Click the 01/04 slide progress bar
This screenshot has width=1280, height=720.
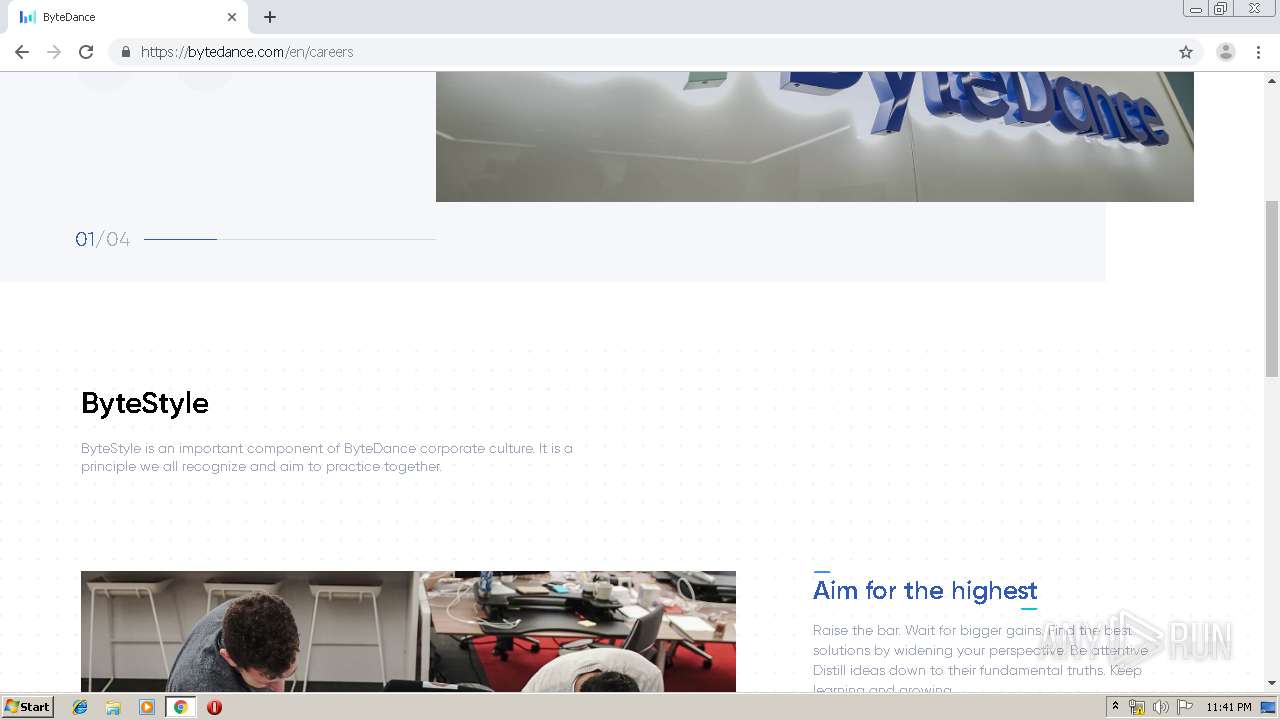click(x=290, y=239)
